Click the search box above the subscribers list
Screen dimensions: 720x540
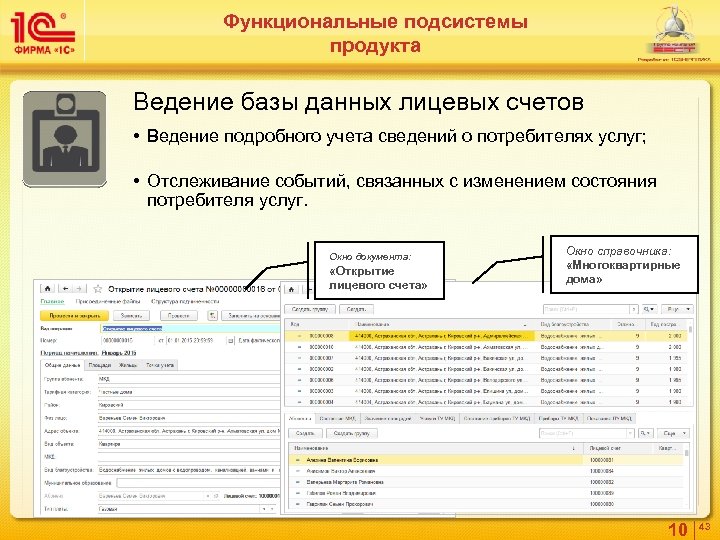[583, 433]
